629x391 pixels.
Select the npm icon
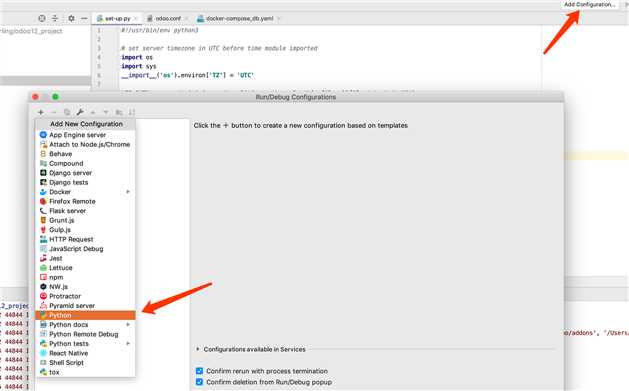tap(43, 277)
